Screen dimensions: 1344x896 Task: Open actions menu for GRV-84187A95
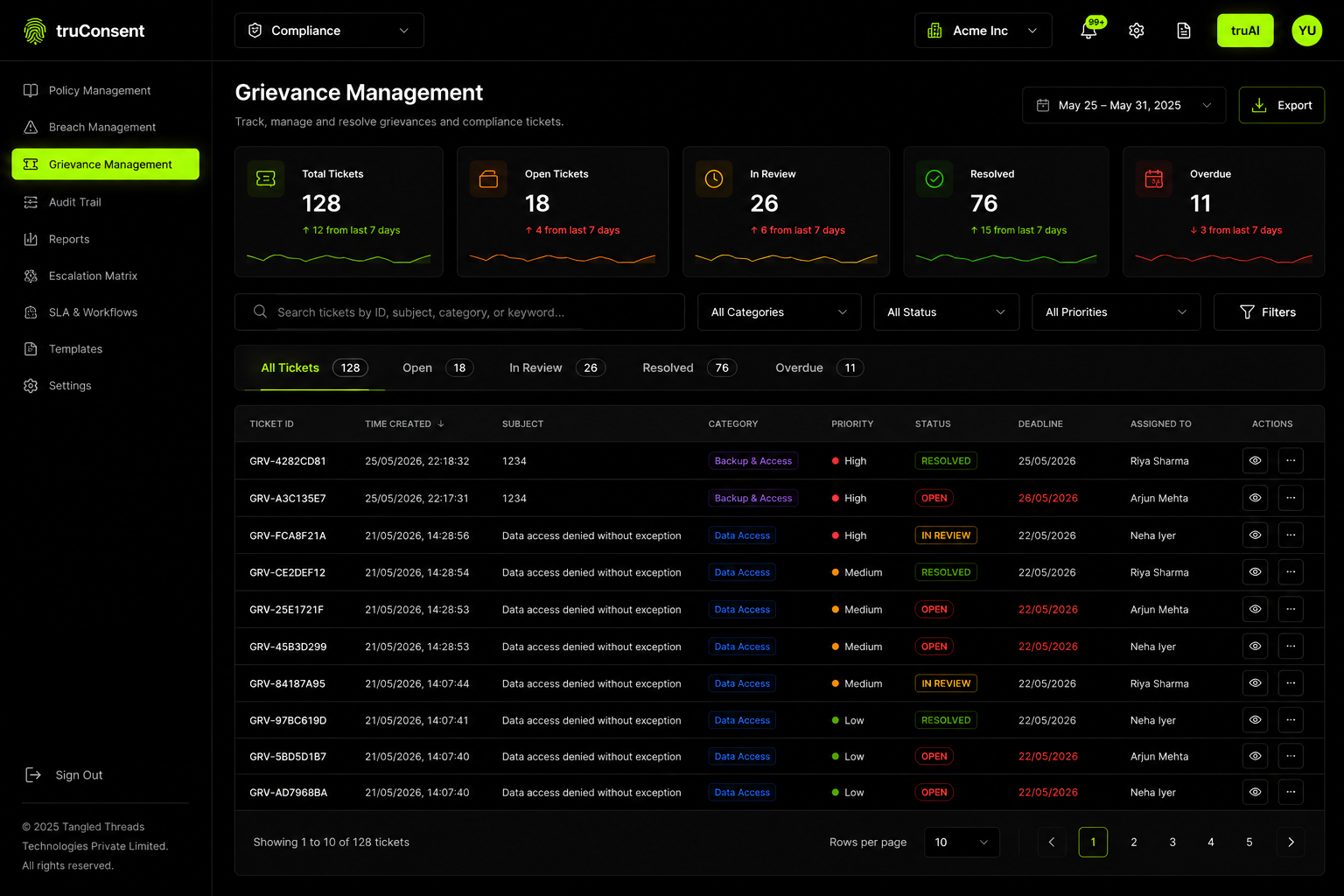pyautogui.click(x=1291, y=683)
